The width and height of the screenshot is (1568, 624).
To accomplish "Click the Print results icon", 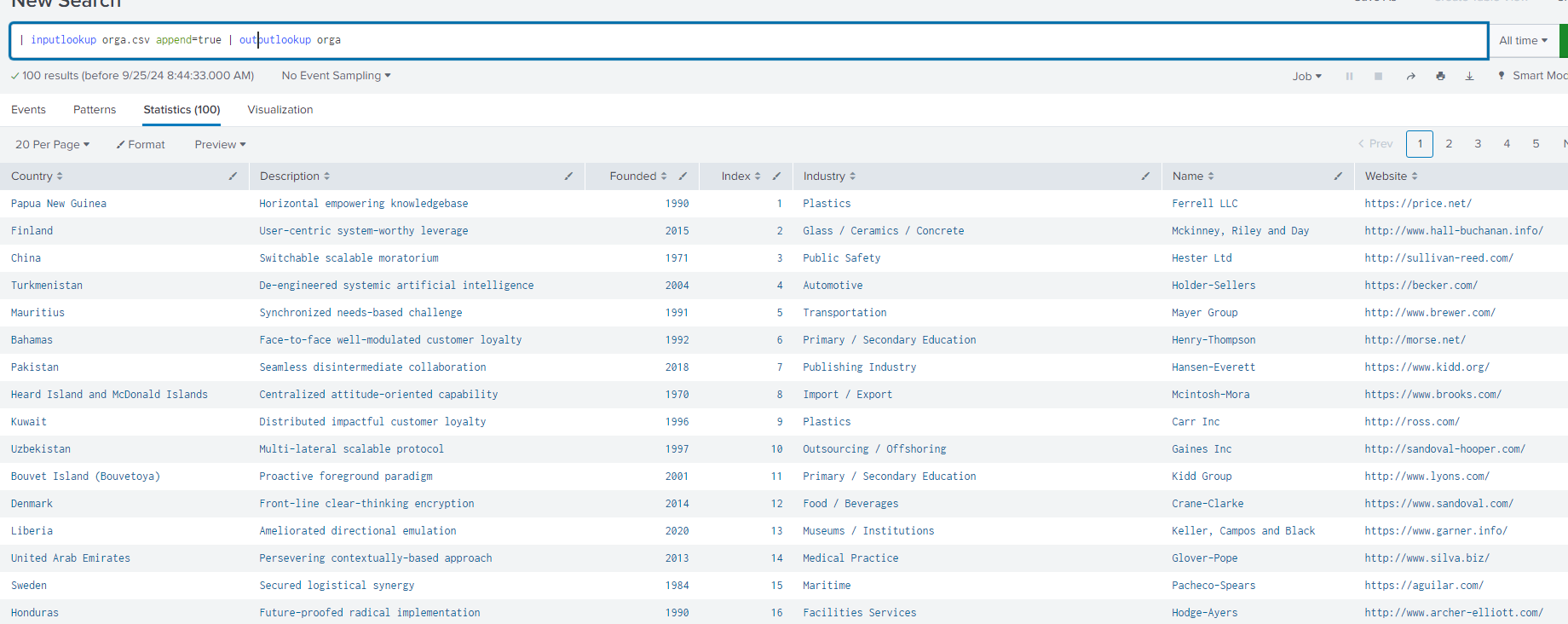I will (x=1440, y=76).
